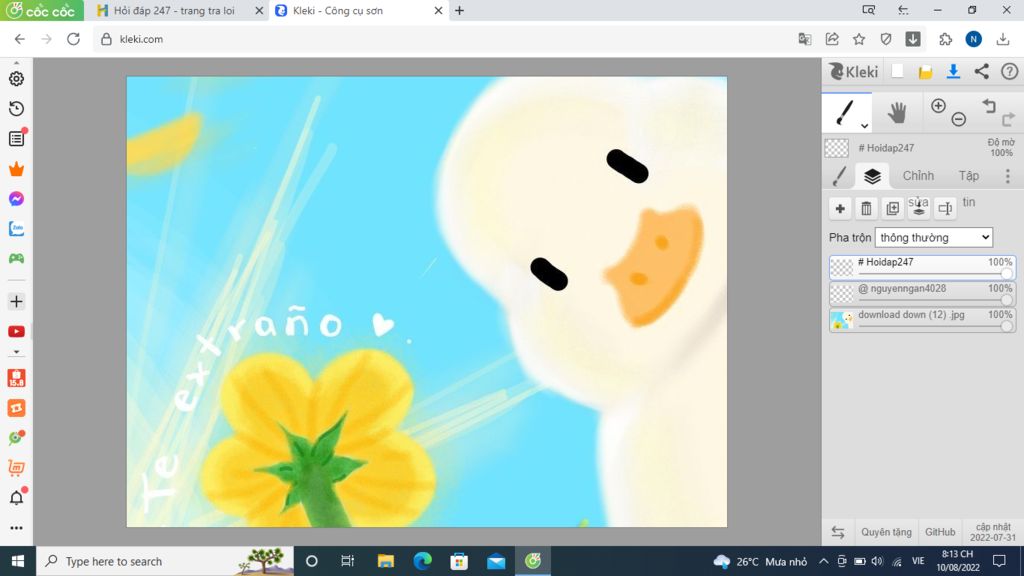The image size is (1024, 576).
Task: Click the Kleki logo
Action: click(x=854, y=71)
